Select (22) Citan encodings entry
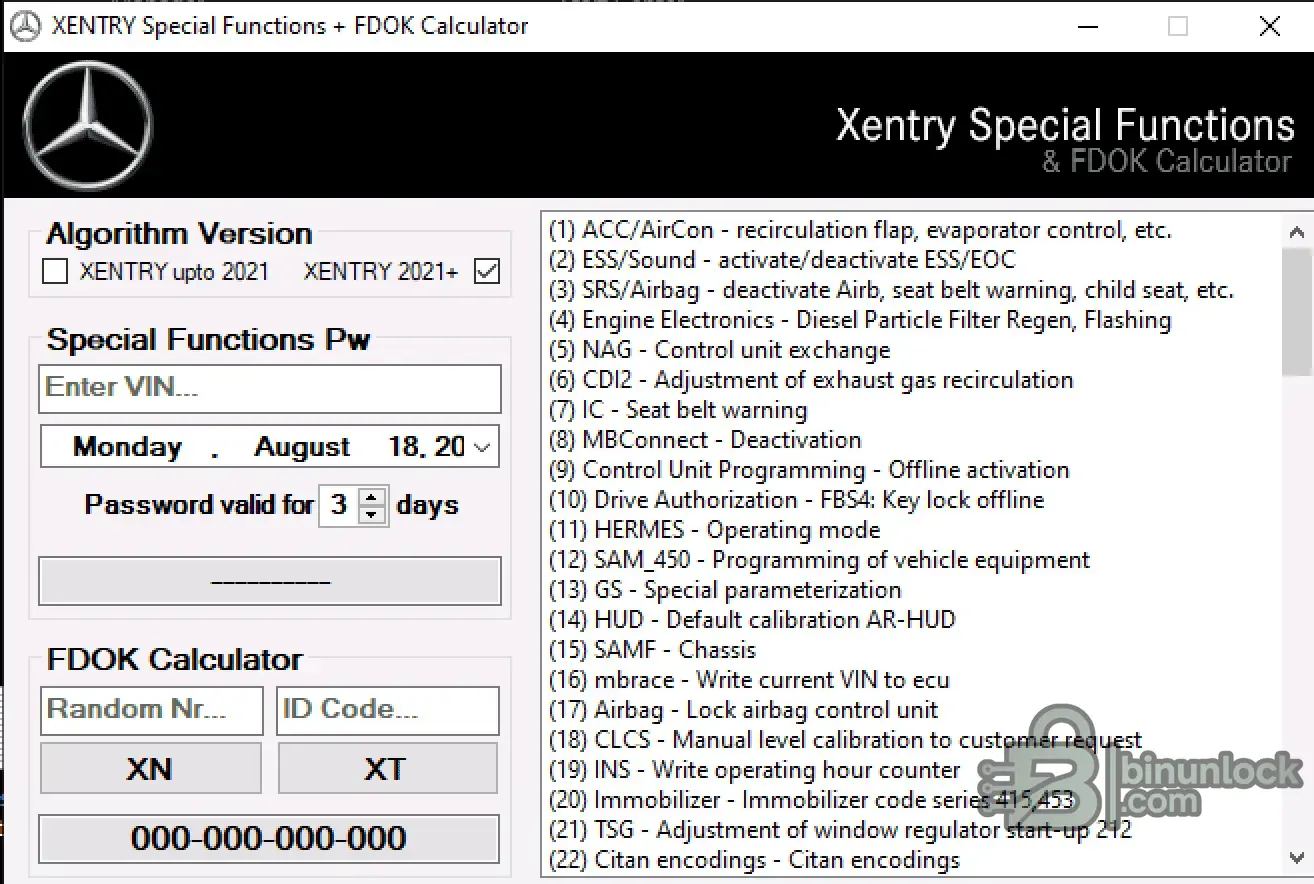 [x=754, y=860]
